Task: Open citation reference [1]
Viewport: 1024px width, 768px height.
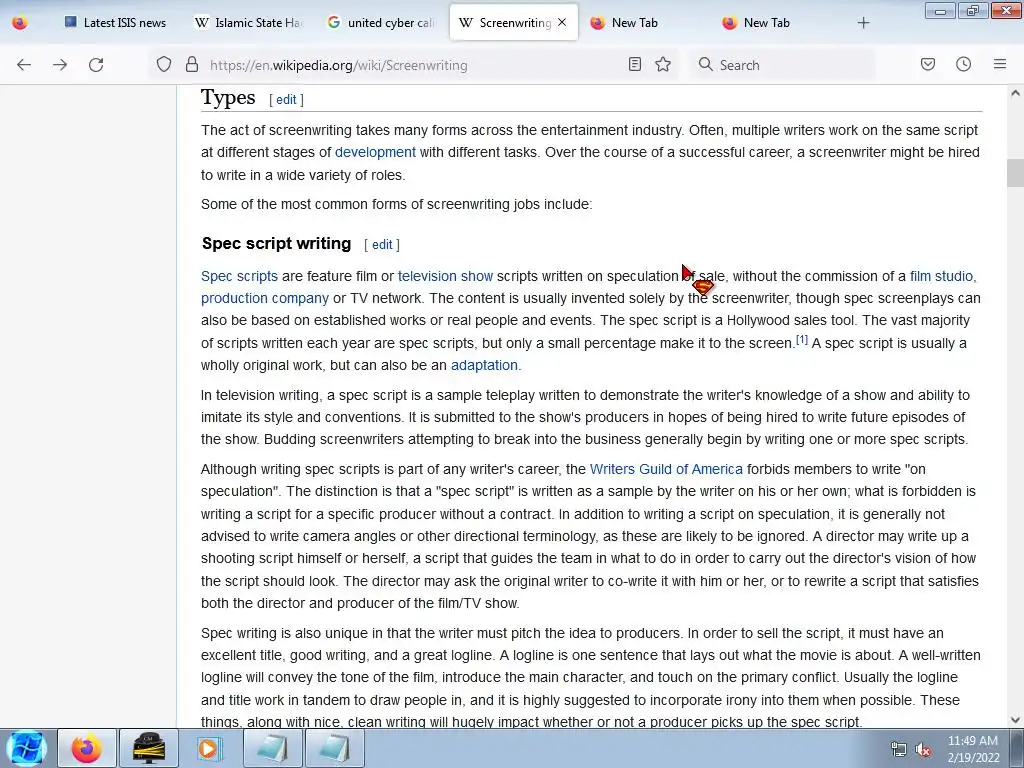Action: [x=801, y=340]
